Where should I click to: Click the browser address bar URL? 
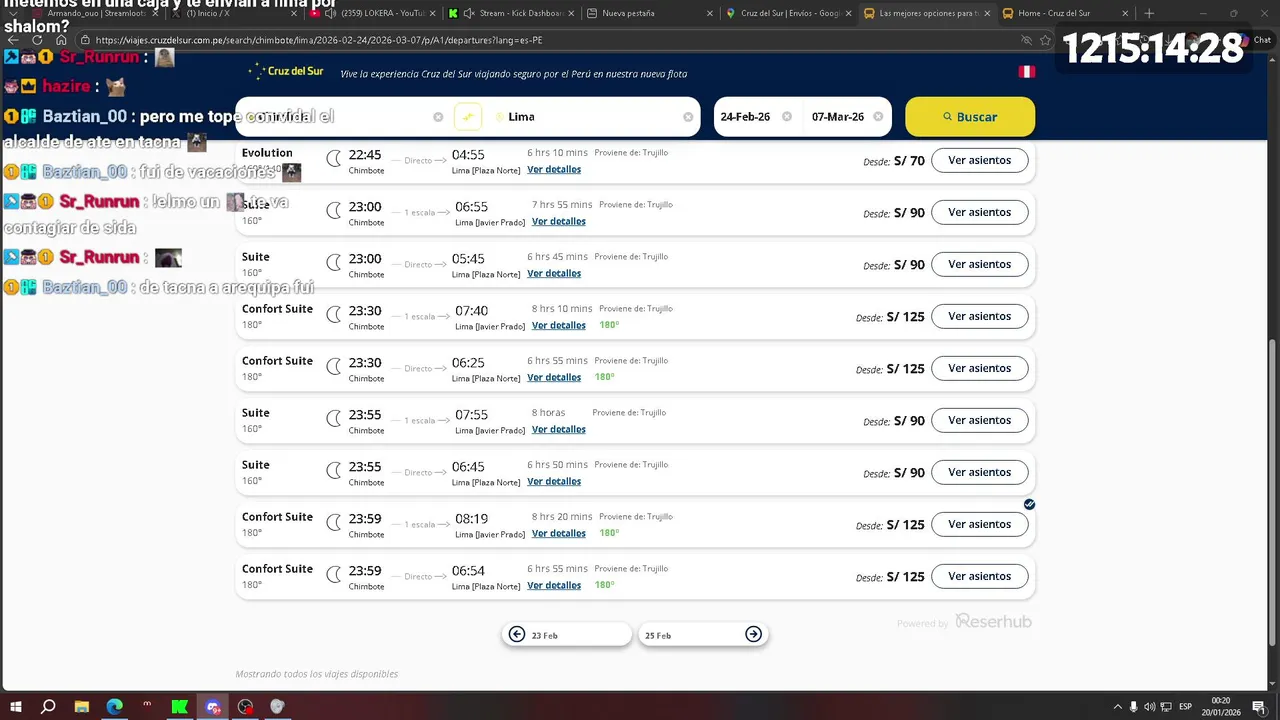pos(320,40)
